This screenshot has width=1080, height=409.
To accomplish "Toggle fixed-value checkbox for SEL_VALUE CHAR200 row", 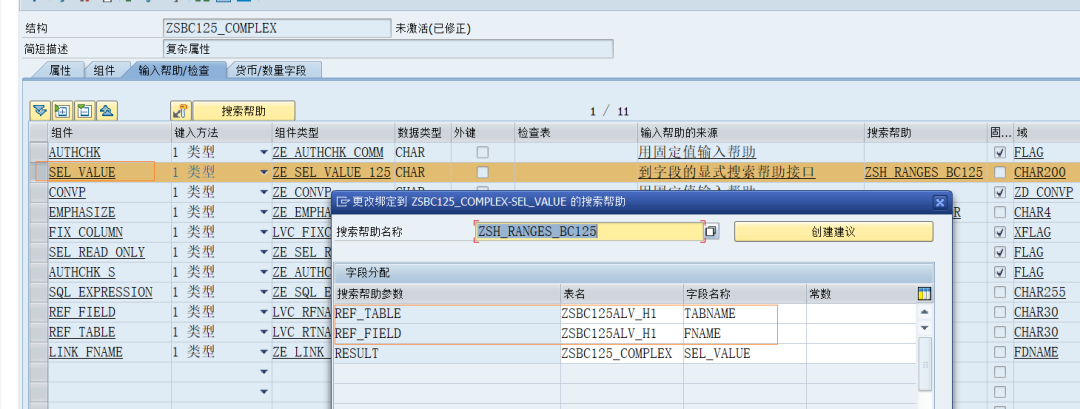I will point(1000,172).
